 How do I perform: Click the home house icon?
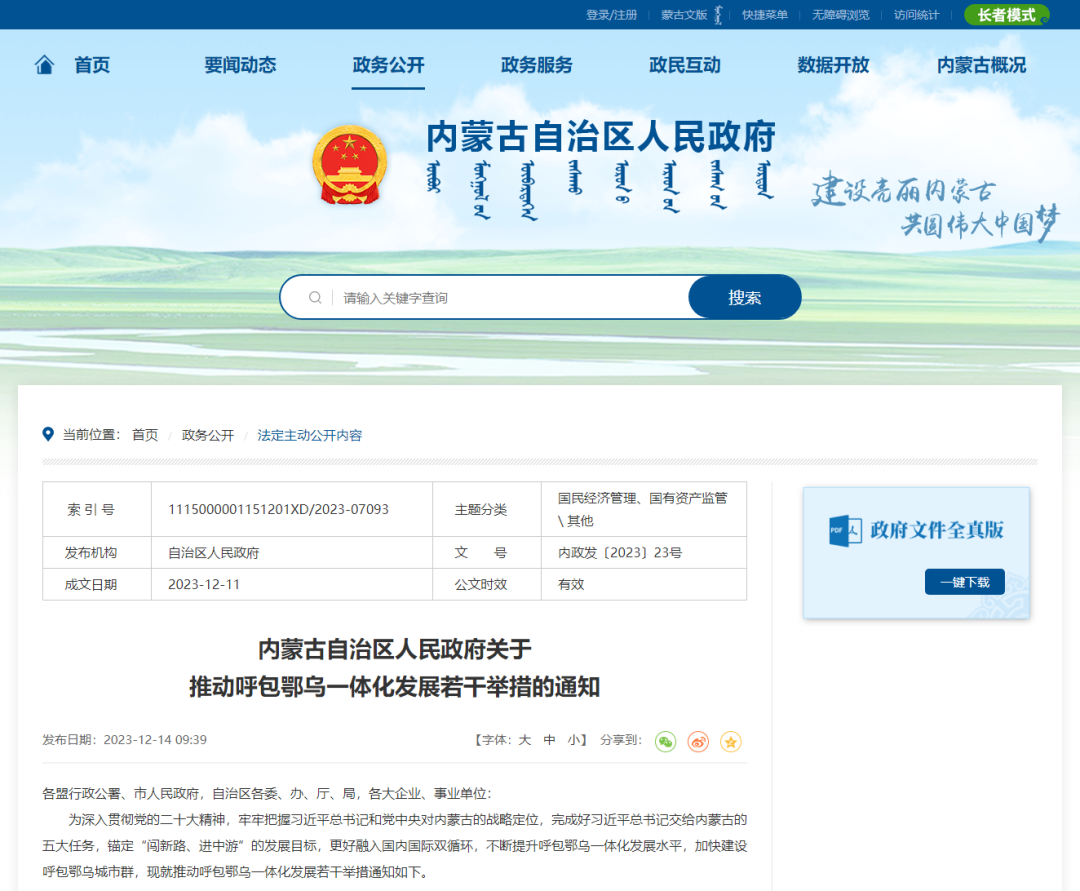(x=45, y=66)
